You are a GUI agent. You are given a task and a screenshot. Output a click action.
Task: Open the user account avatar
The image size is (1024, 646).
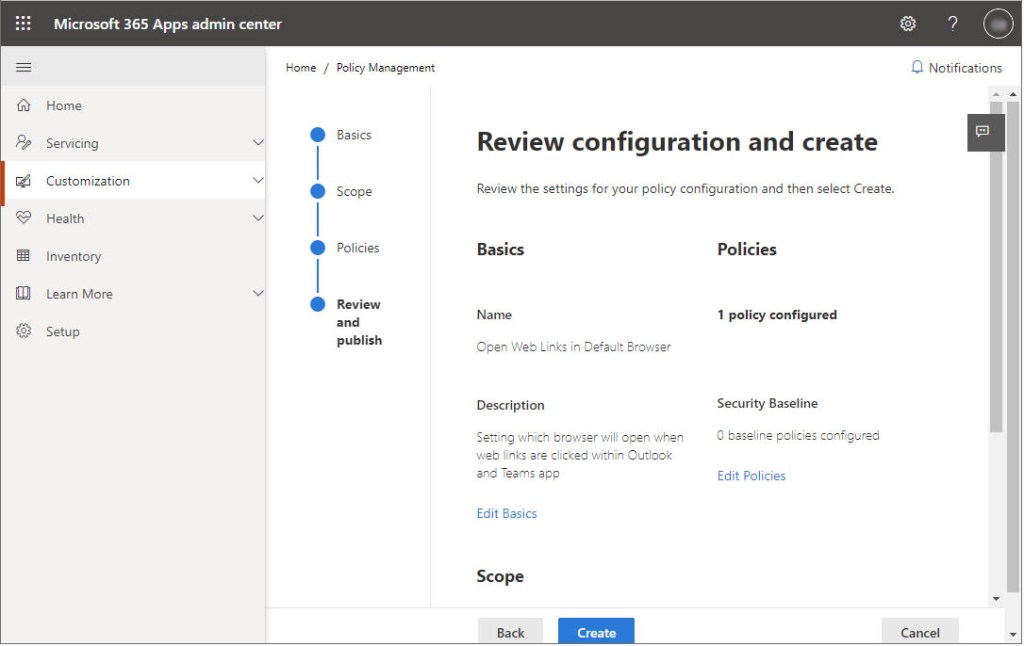pos(998,24)
